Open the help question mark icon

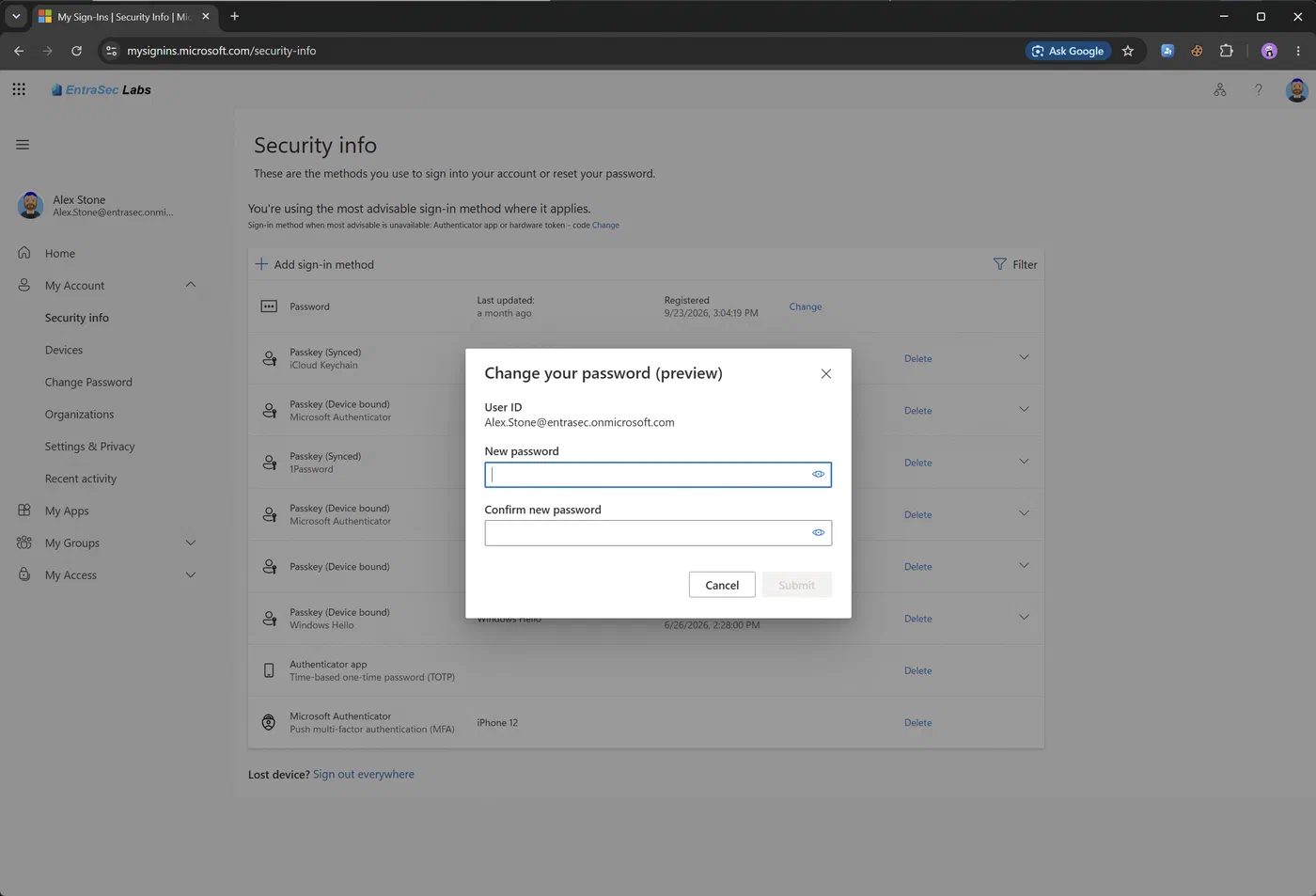click(x=1259, y=90)
